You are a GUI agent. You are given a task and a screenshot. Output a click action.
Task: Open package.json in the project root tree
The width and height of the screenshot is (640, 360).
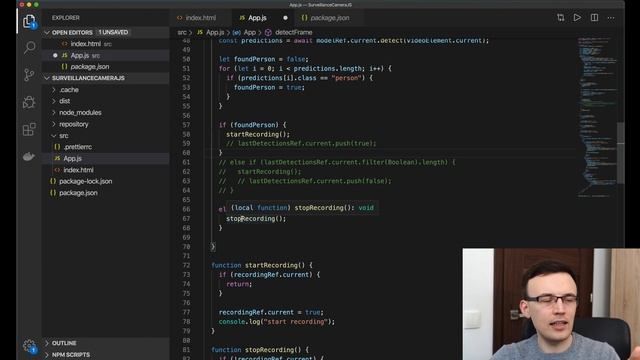coord(105,193)
